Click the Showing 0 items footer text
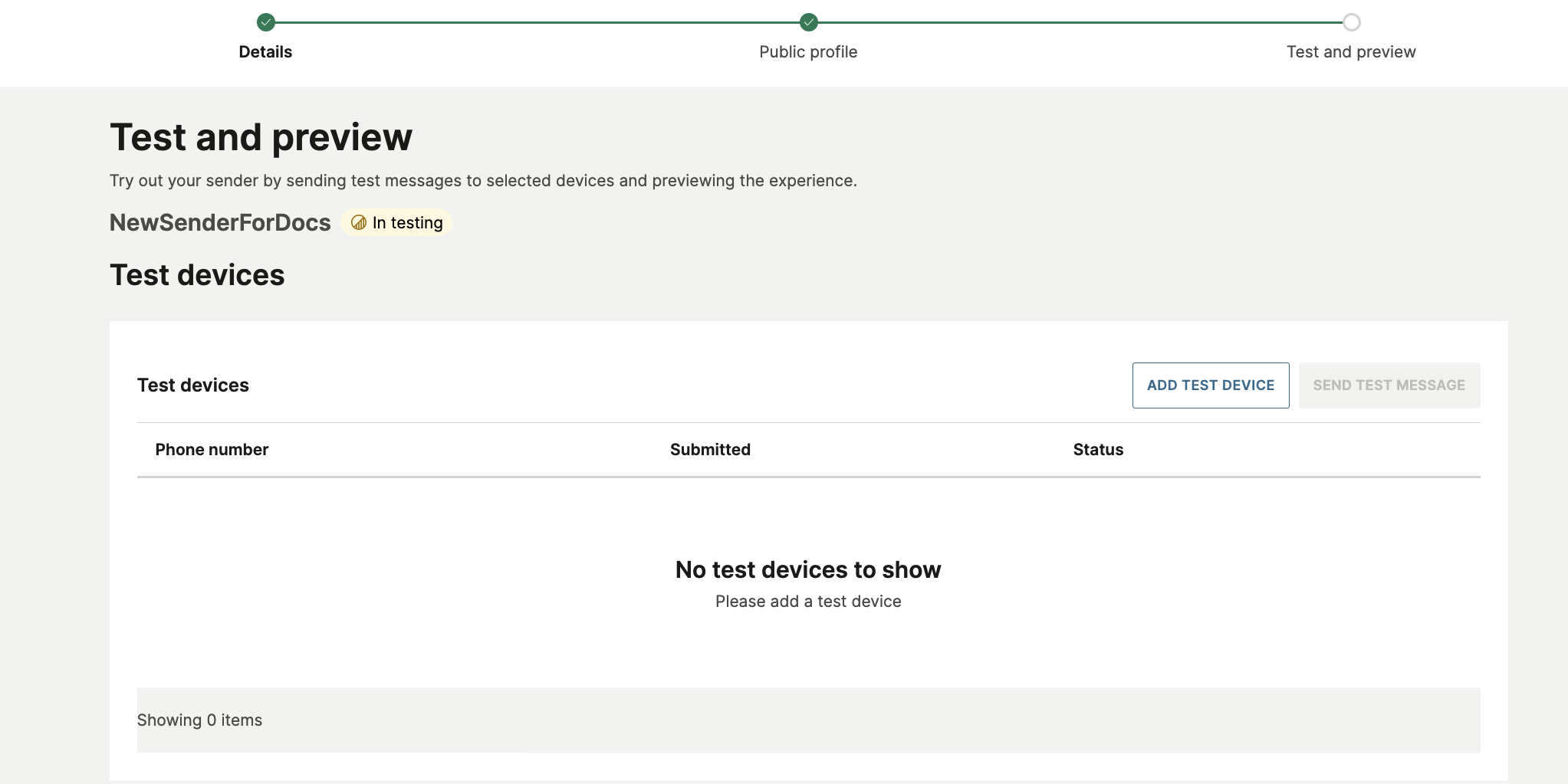The width and height of the screenshot is (1568, 784). (199, 720)
